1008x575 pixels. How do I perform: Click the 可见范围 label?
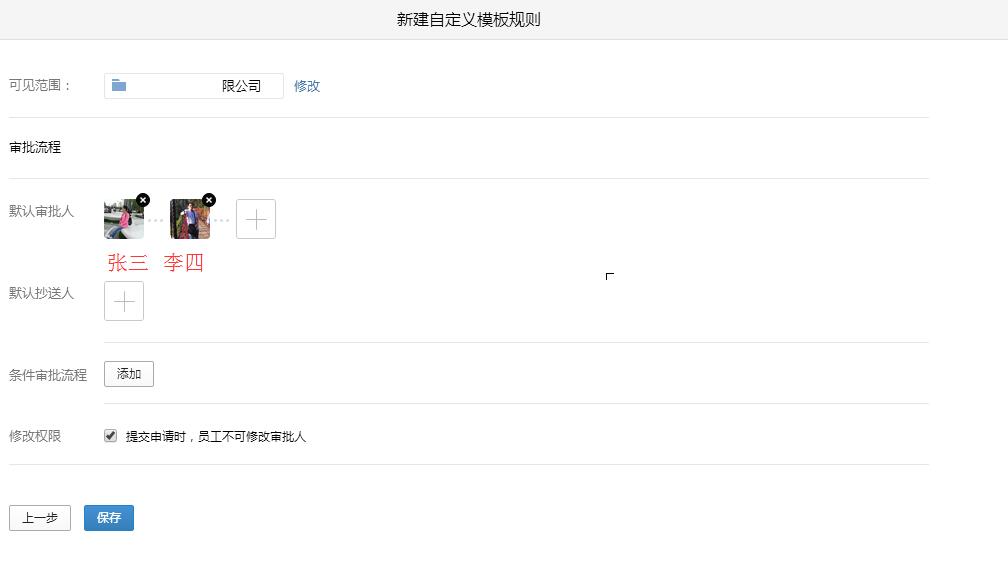tap(40, 86)
